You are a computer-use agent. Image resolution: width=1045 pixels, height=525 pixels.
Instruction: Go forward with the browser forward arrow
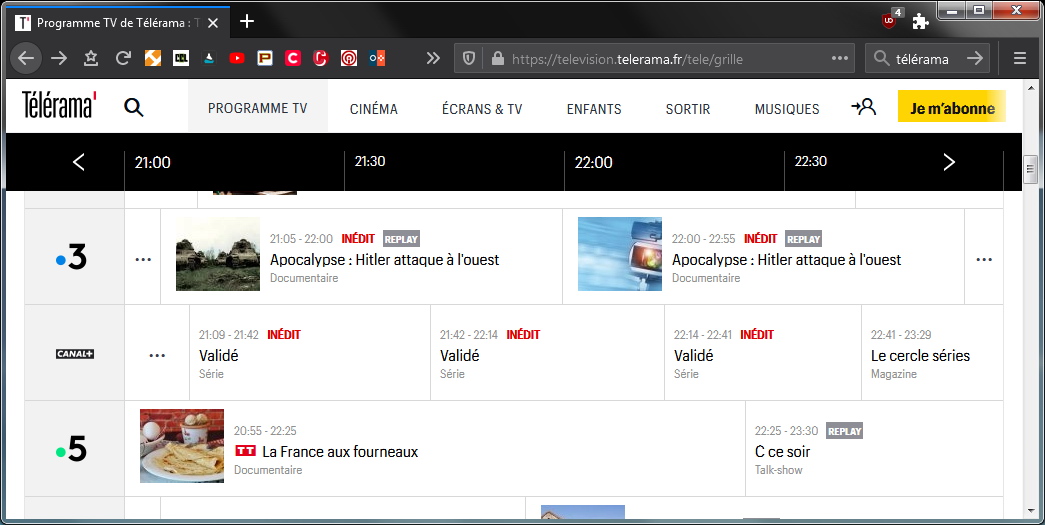(59, 58)
